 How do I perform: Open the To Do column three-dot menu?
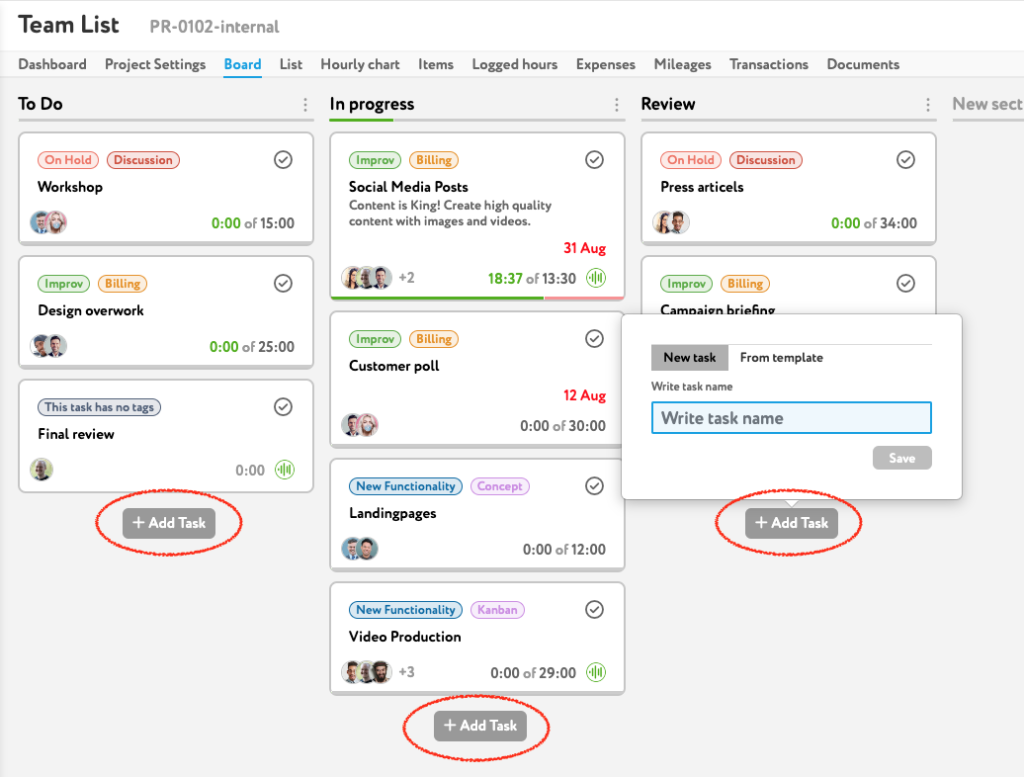pos(306,105)
